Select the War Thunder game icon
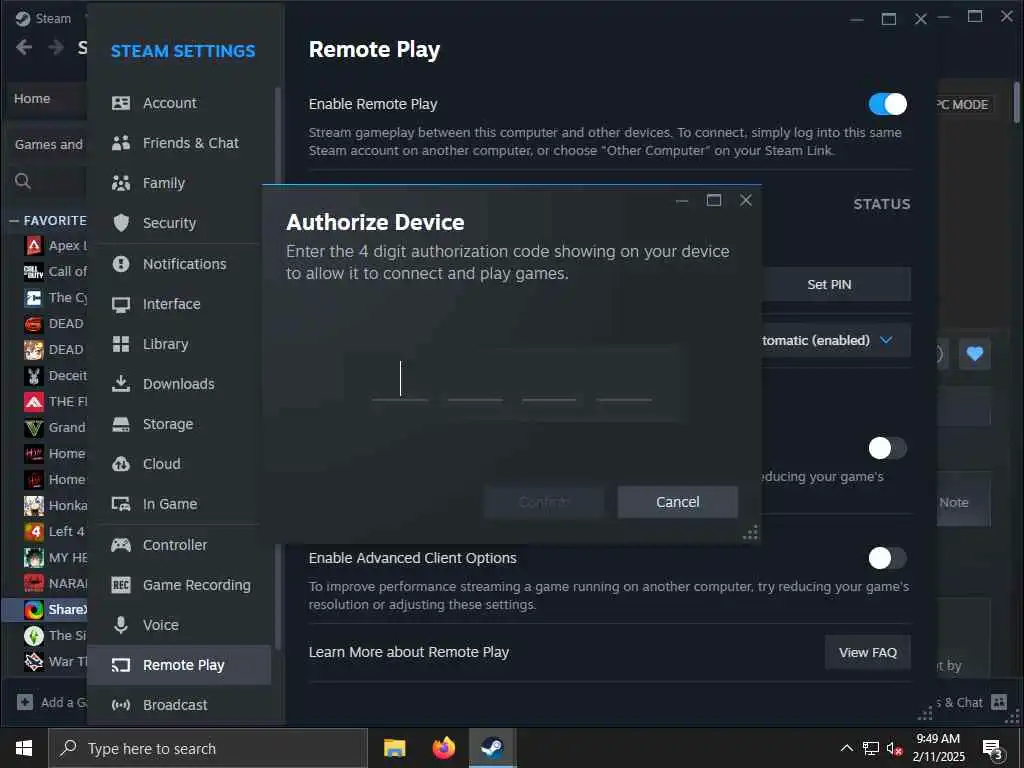The image size is (1024, 768). [x=34, y=662]
